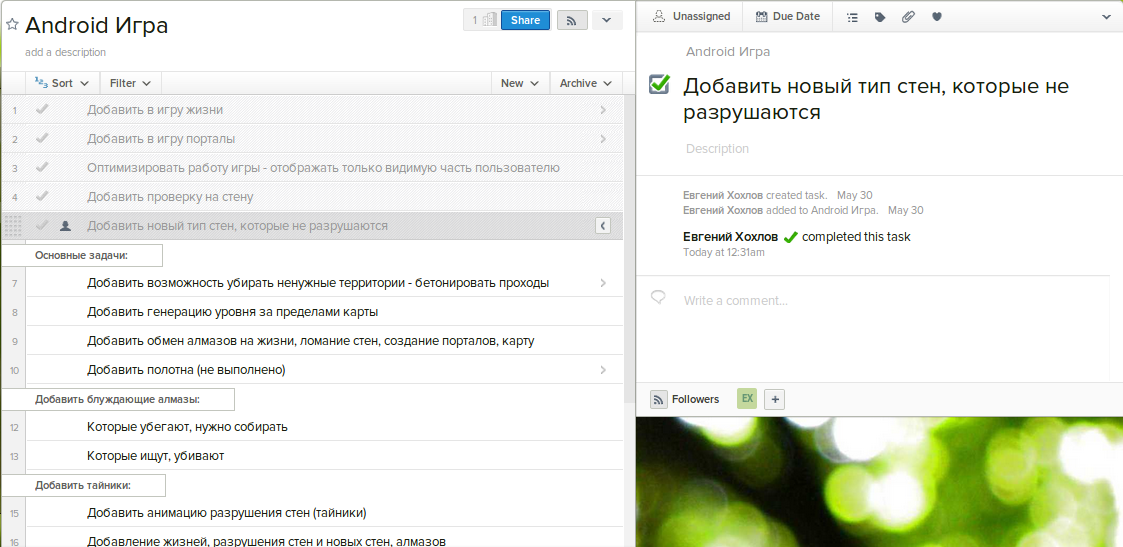The width and height of the screenshot is (1123, 547).
Task: Expand details for Добавить полотна task
Action: point(603,370)
